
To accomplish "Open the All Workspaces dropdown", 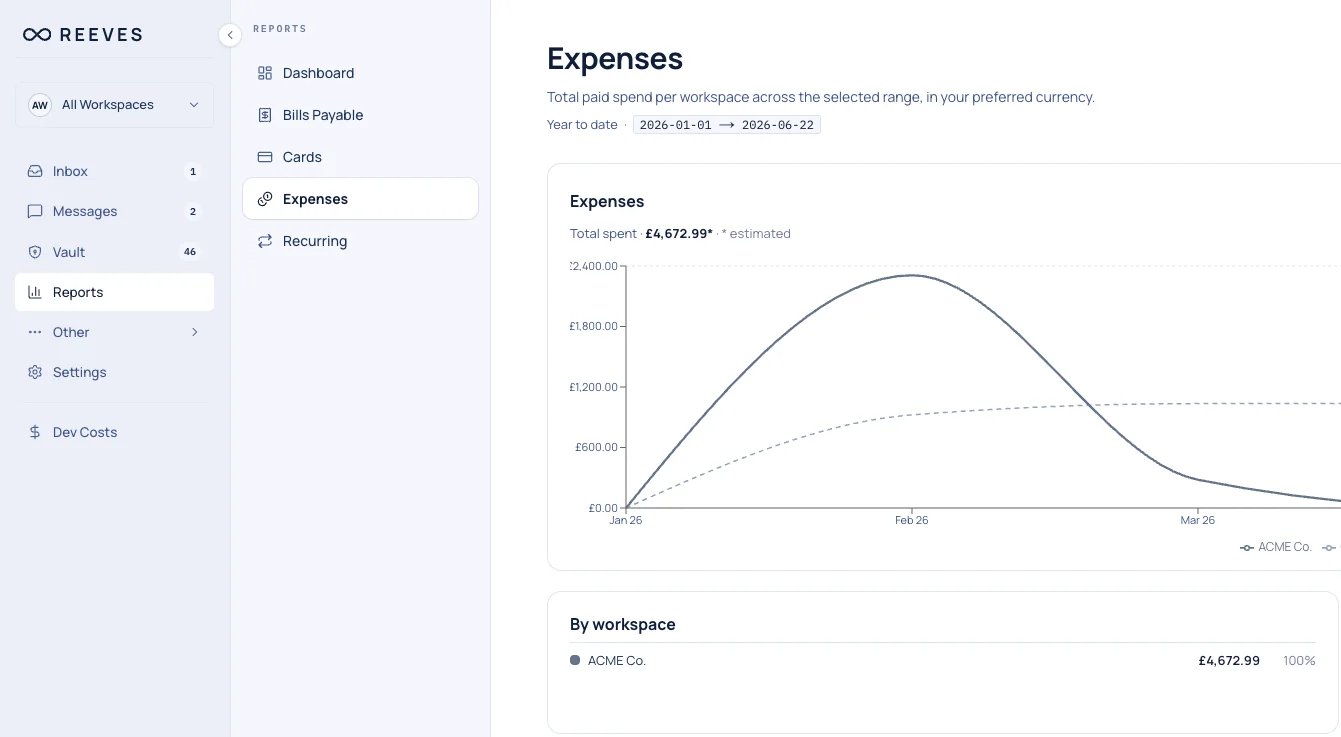I will (114, 105).
